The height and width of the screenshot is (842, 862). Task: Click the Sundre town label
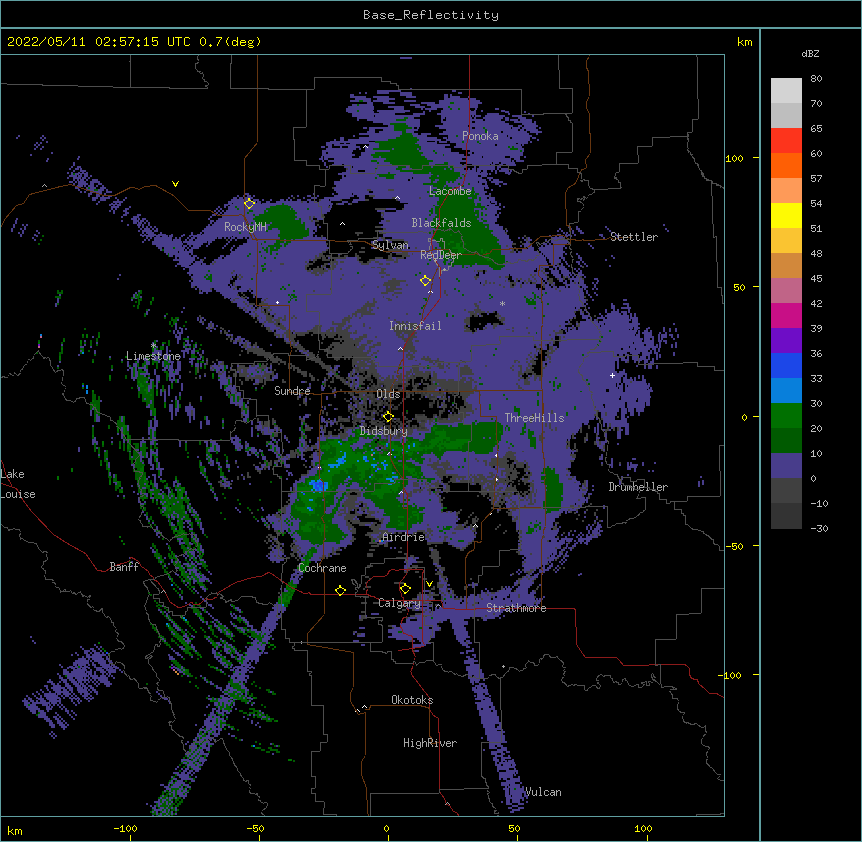[x=292, y=391]
